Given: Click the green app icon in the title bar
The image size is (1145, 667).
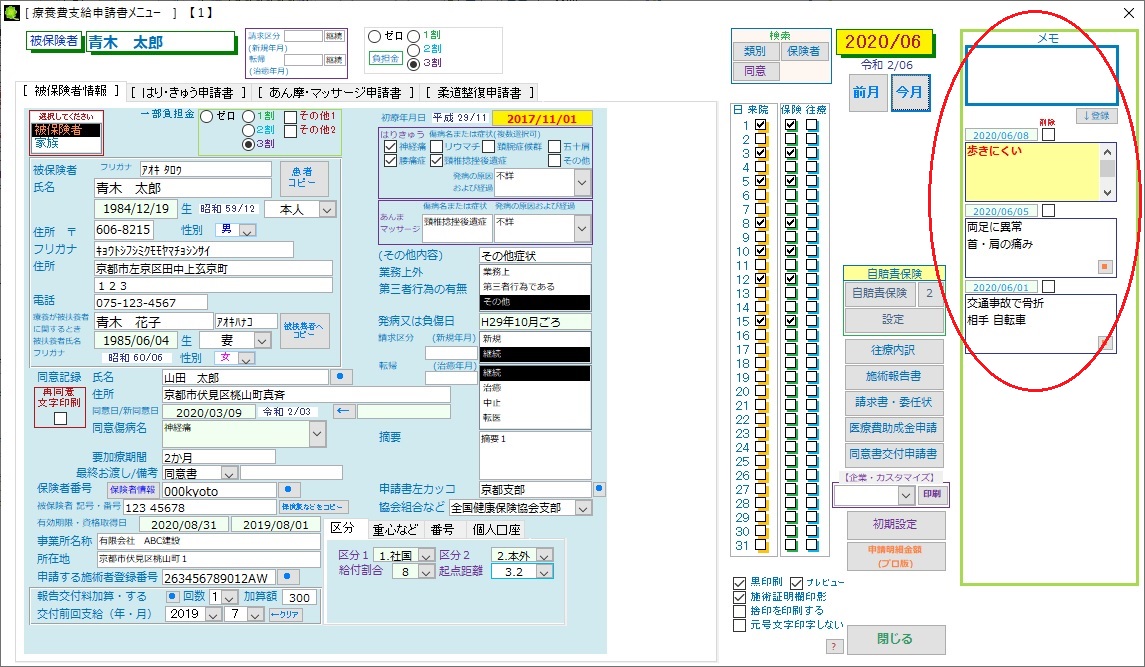Looking at the screenshot, I should point(11,12).
